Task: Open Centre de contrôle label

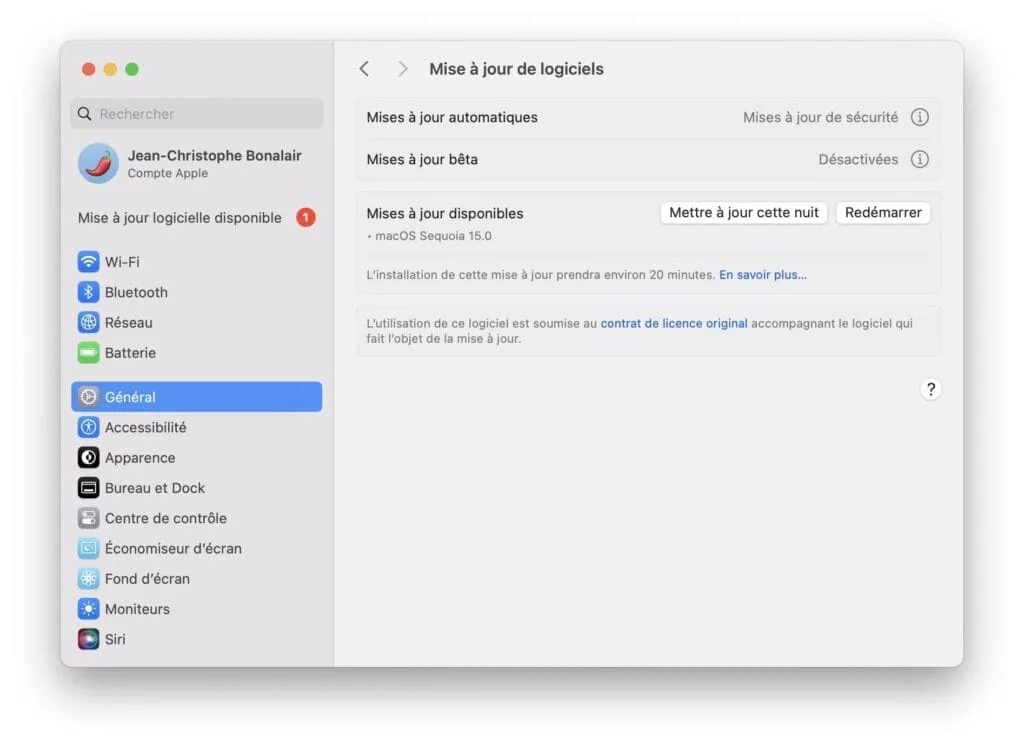Action: 166,518
